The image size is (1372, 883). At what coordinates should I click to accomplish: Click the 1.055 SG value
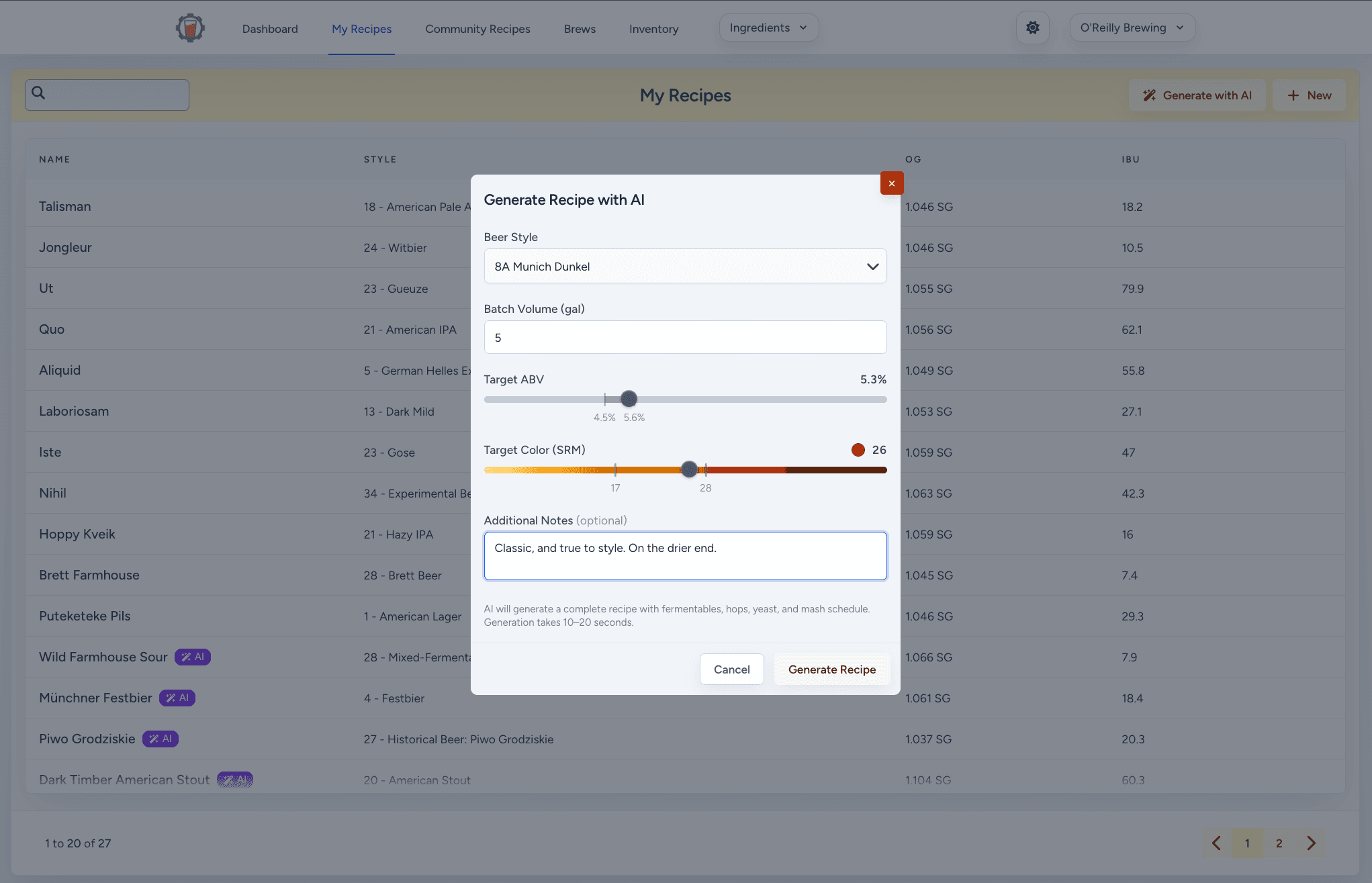coord(929,289)
